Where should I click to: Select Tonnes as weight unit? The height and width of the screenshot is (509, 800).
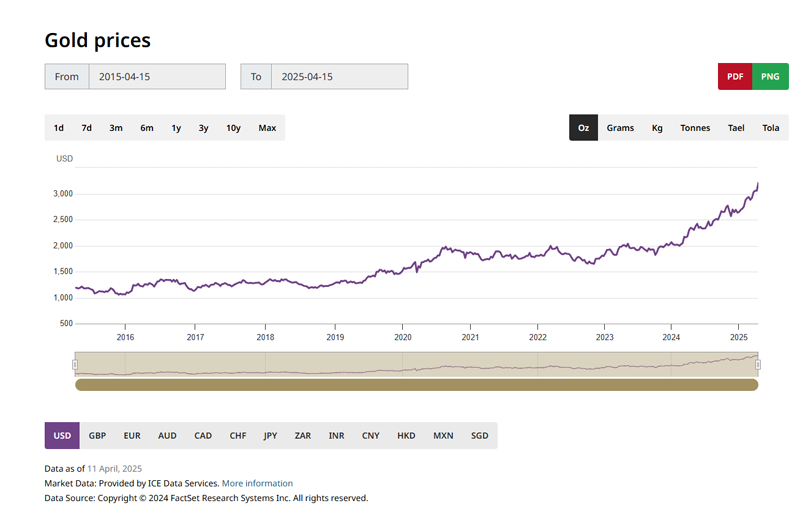pyautogui.click(x=695, y=128)
